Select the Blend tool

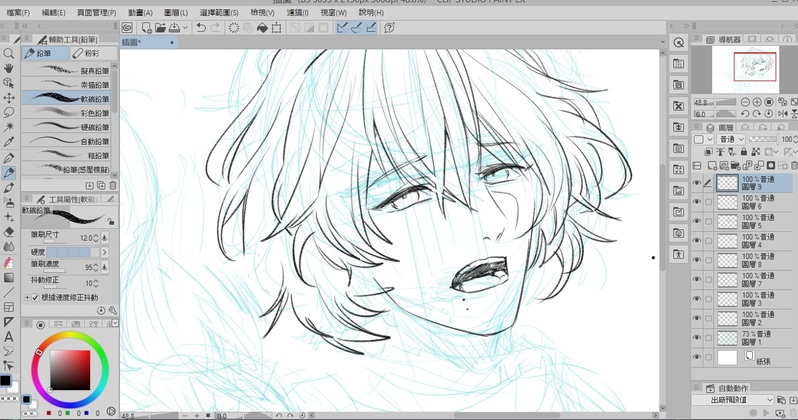point(8,247)
